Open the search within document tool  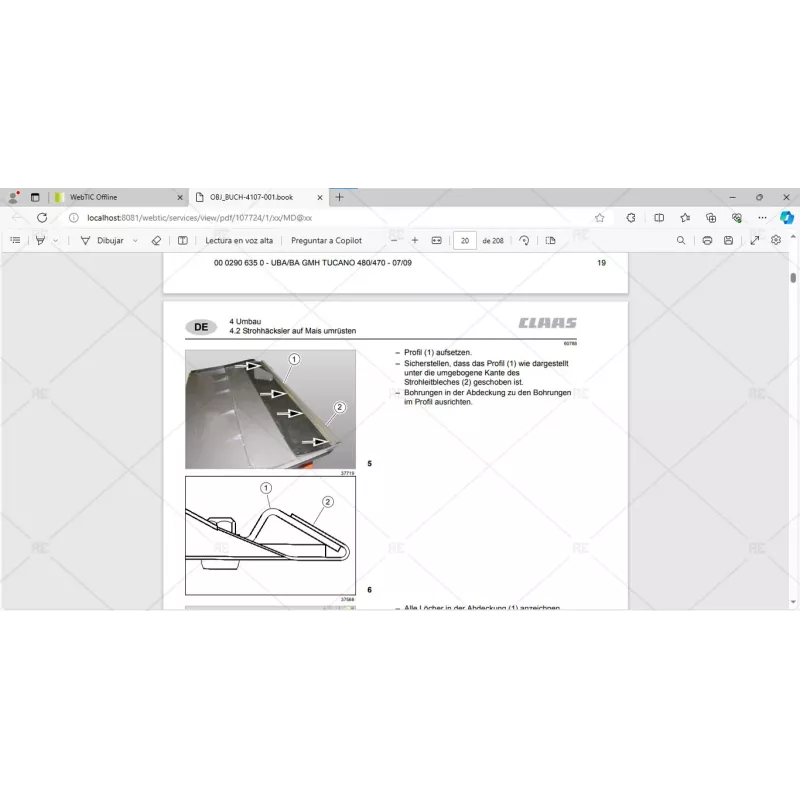(681, 240)
